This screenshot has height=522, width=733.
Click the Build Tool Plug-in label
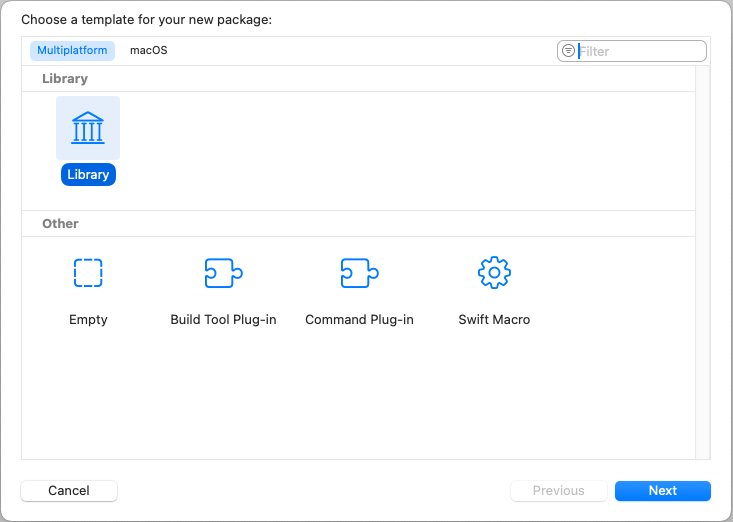(223, 320)
